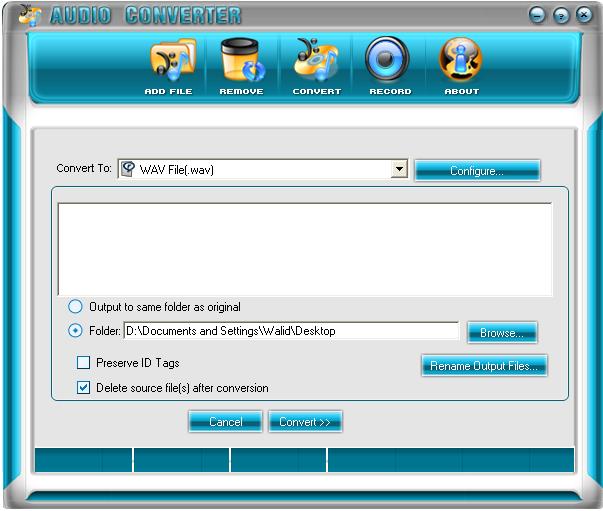Open Rename Output Files... dialog

(484, 366)
